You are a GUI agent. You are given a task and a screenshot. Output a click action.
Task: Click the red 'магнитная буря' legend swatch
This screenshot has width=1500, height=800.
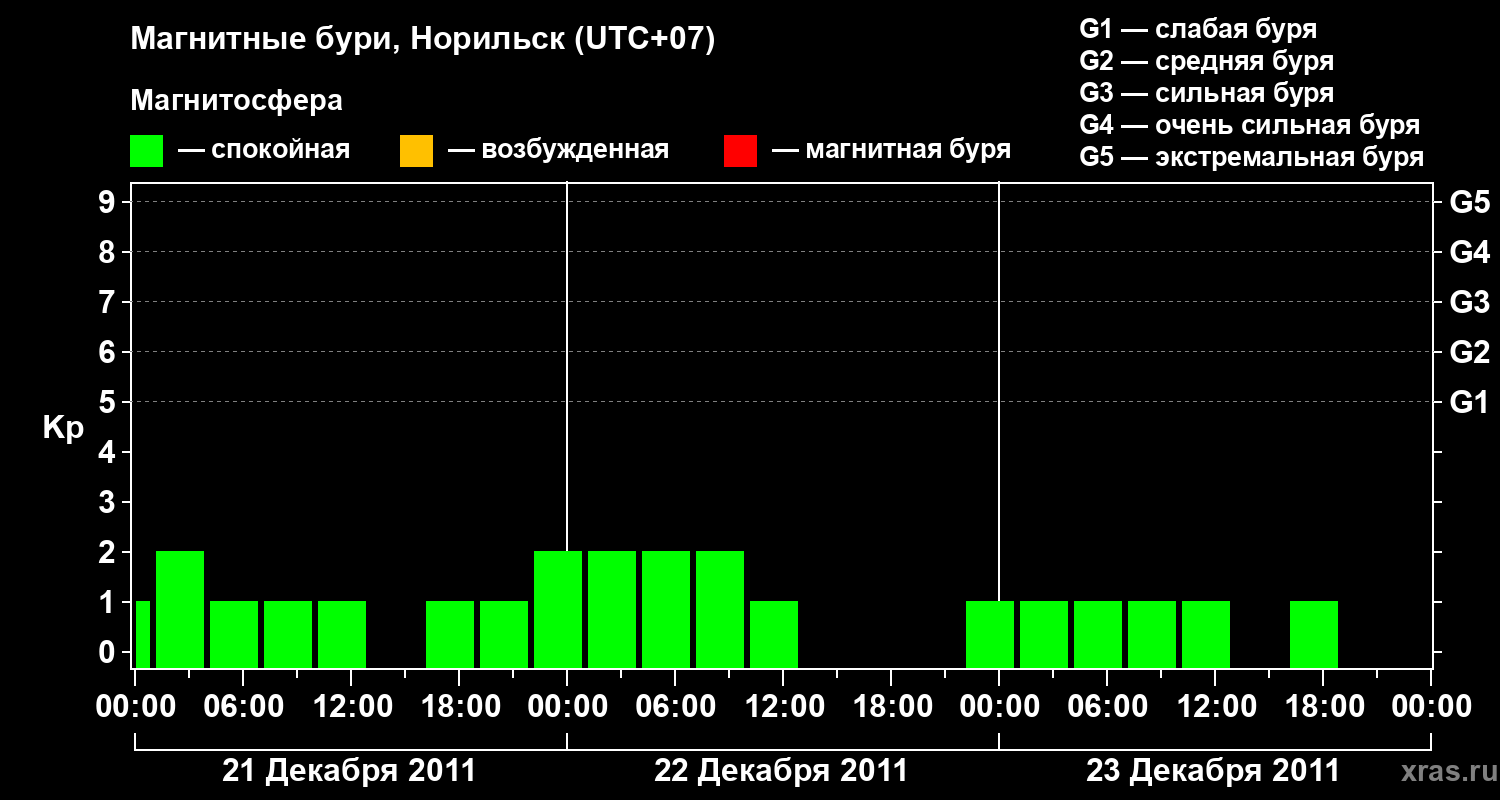point(740,151)
